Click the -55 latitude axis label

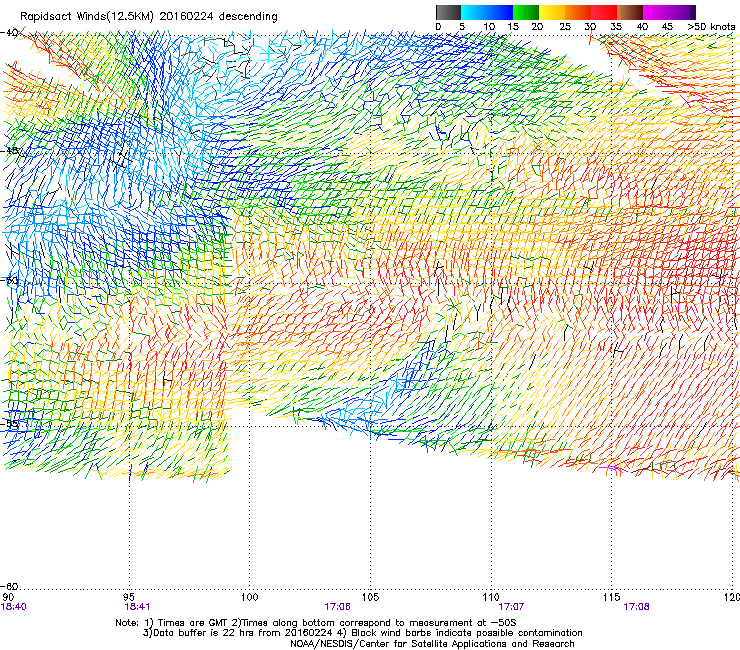(9, 424)
